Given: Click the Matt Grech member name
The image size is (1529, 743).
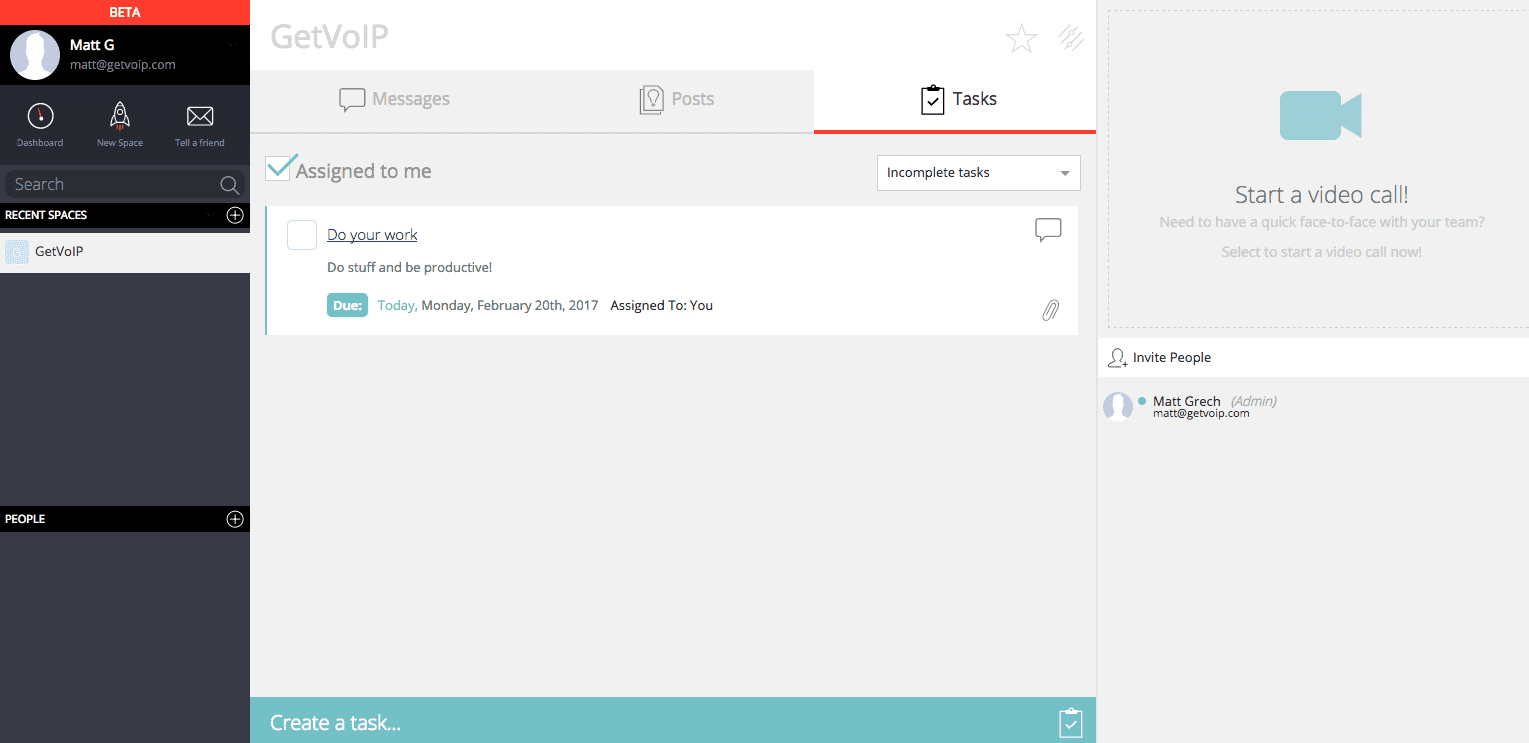Looking at the screenshot, I should click(x=1186, y=401).
